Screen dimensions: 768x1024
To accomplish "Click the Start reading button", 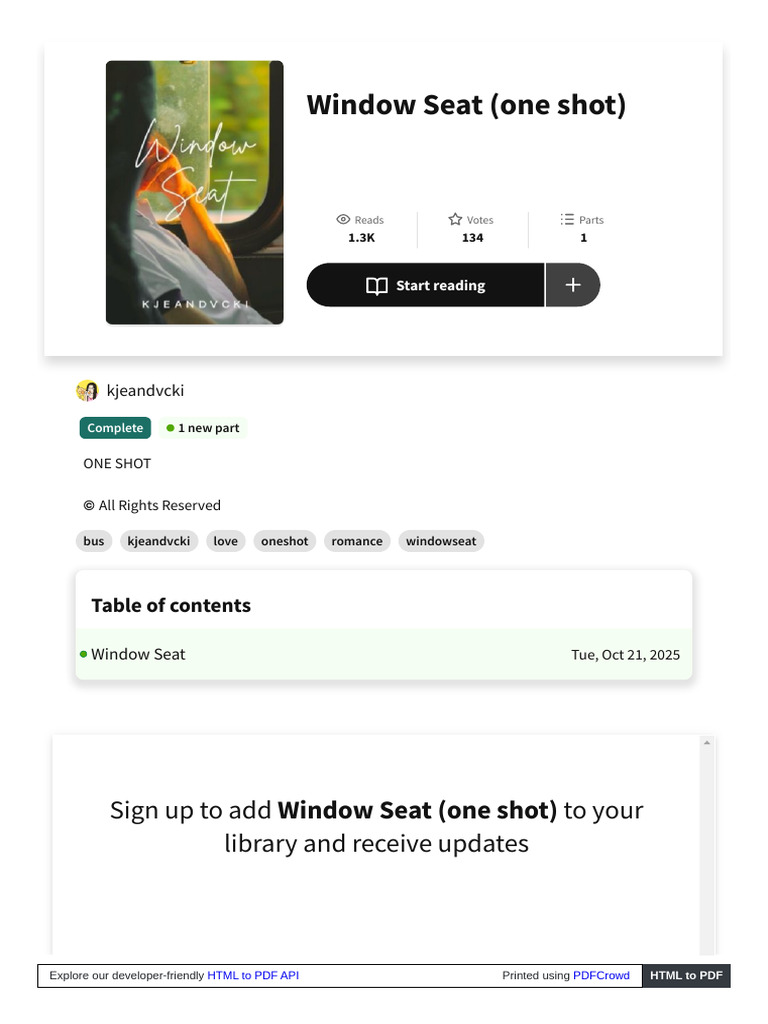I will click(425, 286).
